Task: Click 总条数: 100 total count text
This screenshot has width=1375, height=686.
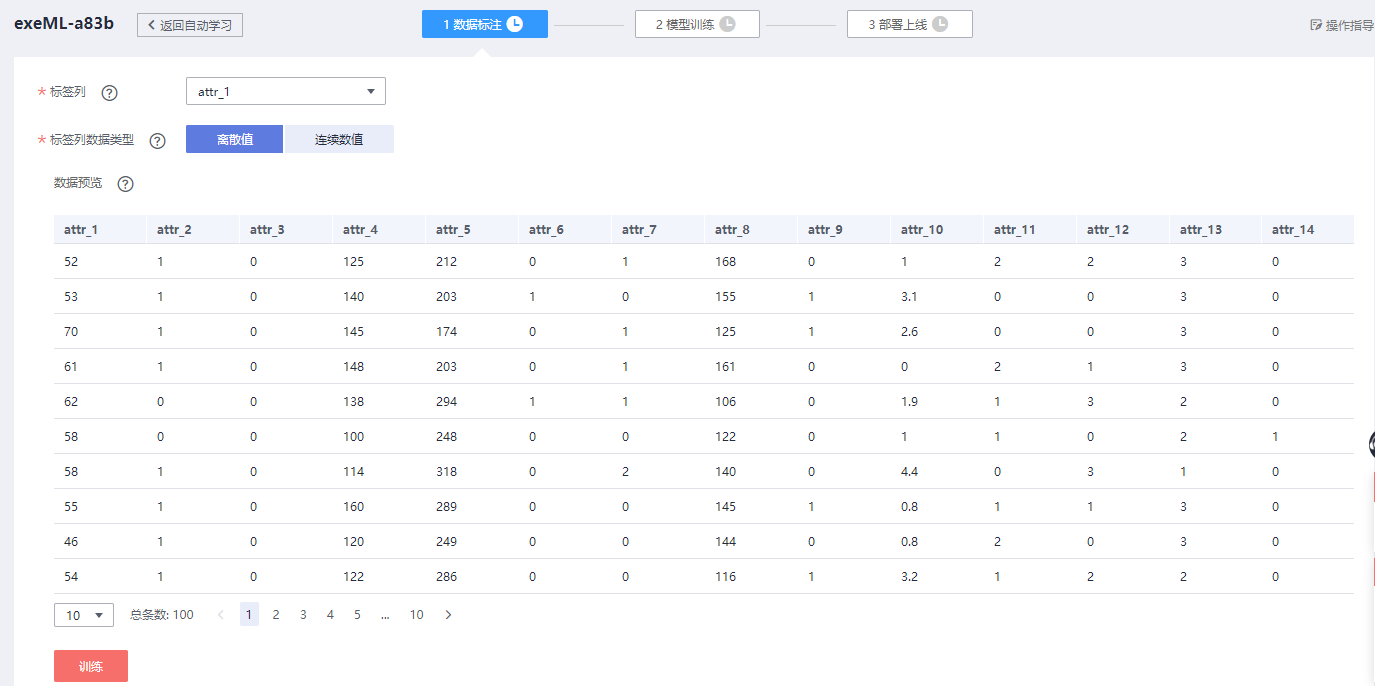Action: pos(162,615)
